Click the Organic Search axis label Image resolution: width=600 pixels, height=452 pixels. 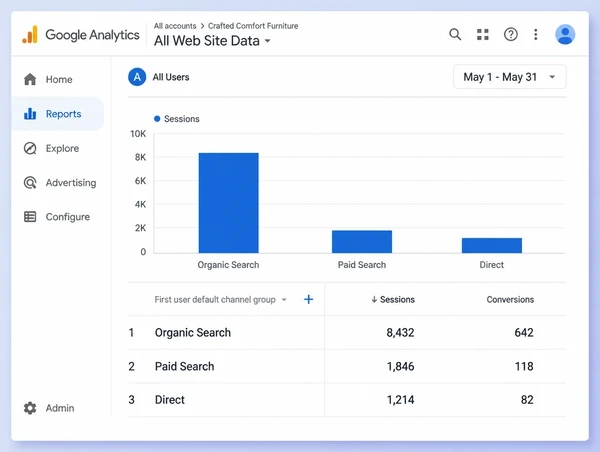click(228, 265)
